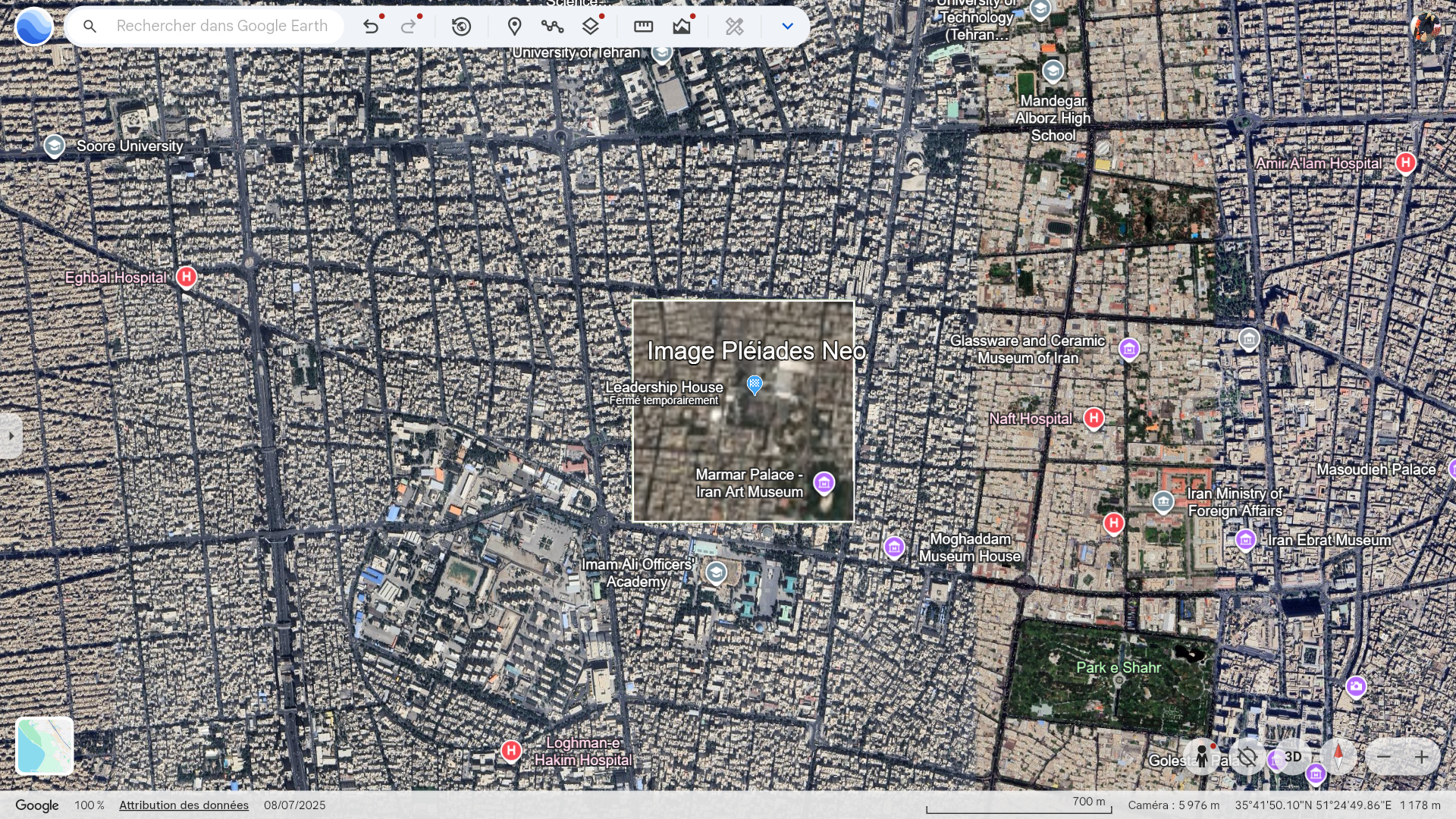The height and width of the screenshot is (819, 1456).
Task: Click the Google Earth logo menu button
Action: click(34, 27)
